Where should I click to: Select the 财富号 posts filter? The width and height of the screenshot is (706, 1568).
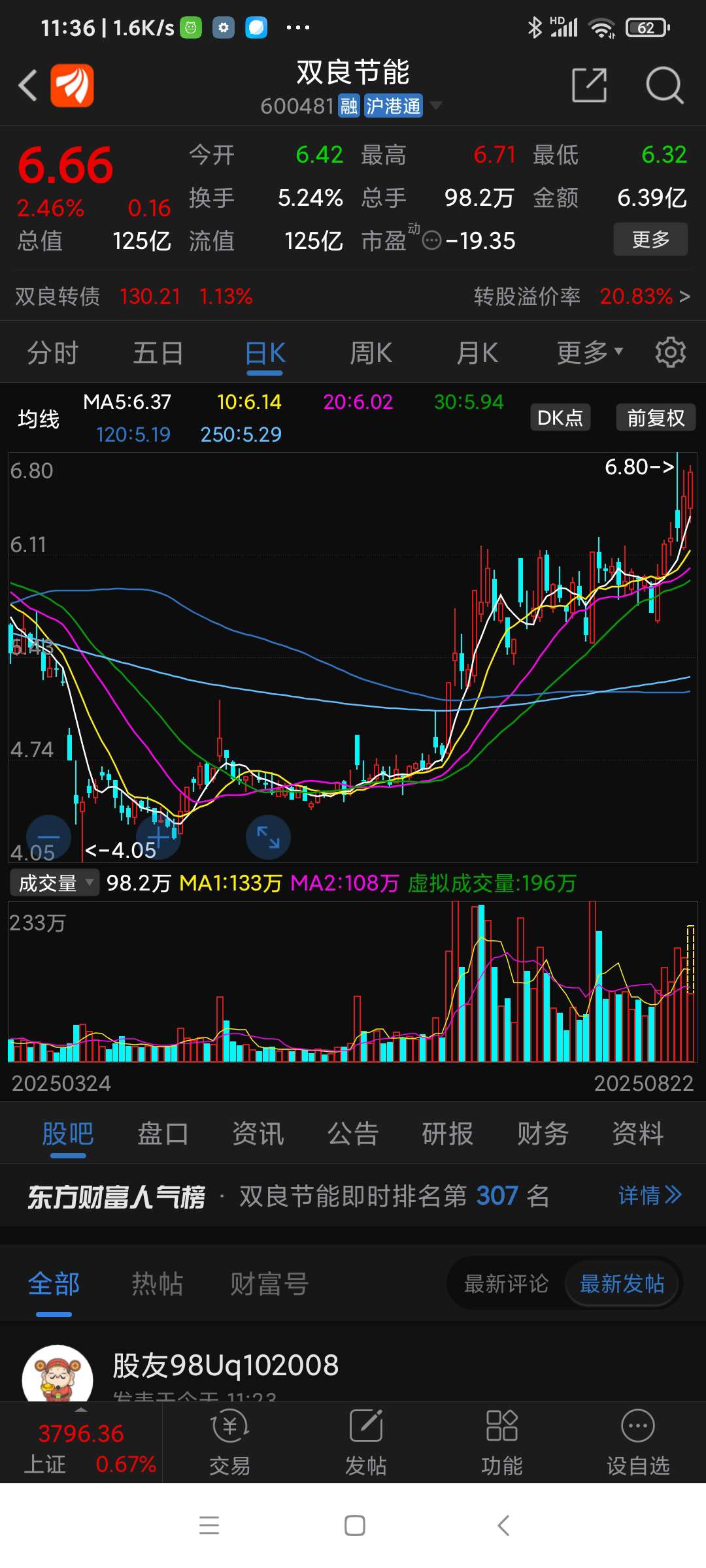269,1284
